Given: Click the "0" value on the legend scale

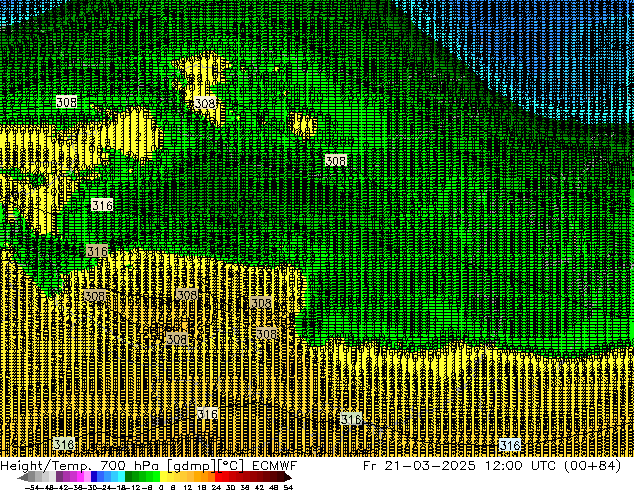Looking at the screenshot, I should click(161, 487).
